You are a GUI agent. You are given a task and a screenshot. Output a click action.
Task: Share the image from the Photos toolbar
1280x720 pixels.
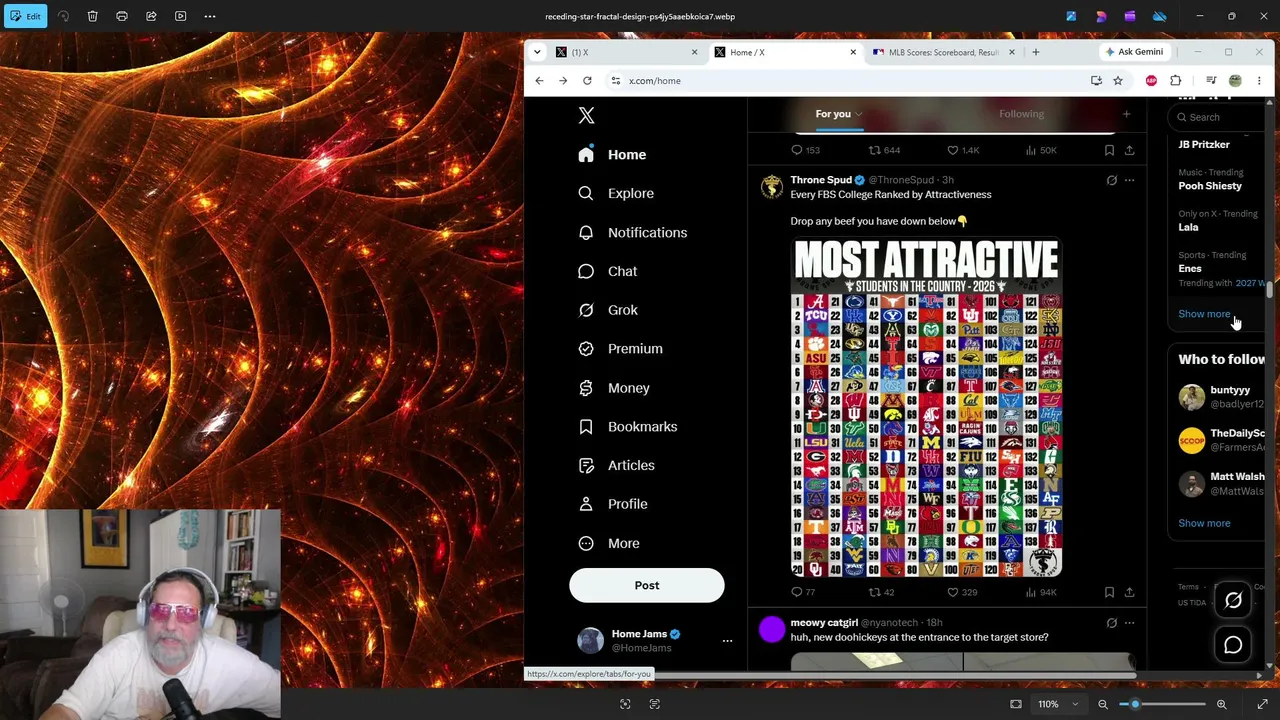pyautogui.click(x=151, y=16)
